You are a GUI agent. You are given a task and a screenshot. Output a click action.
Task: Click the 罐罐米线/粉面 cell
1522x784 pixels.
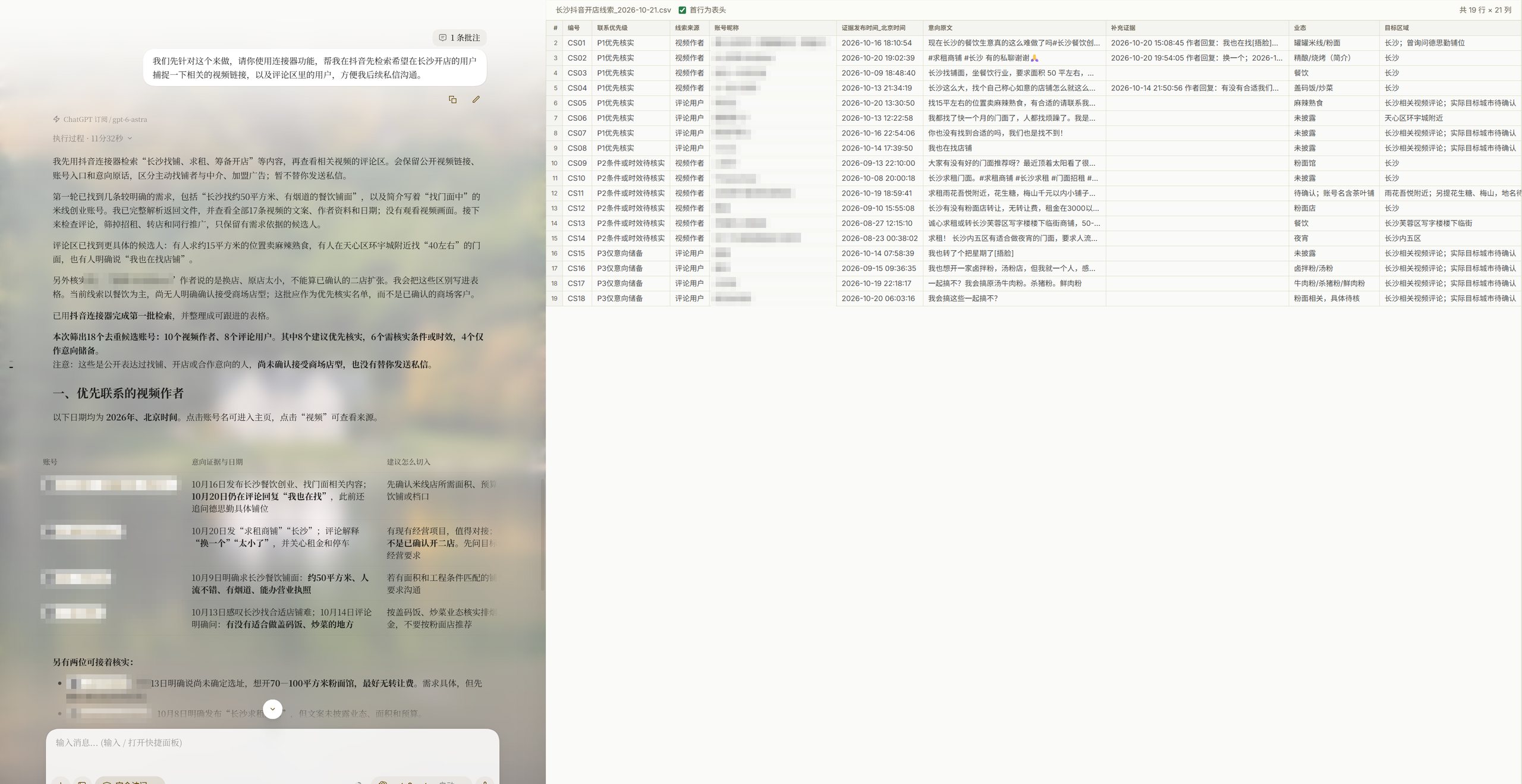click(1334, 43)
